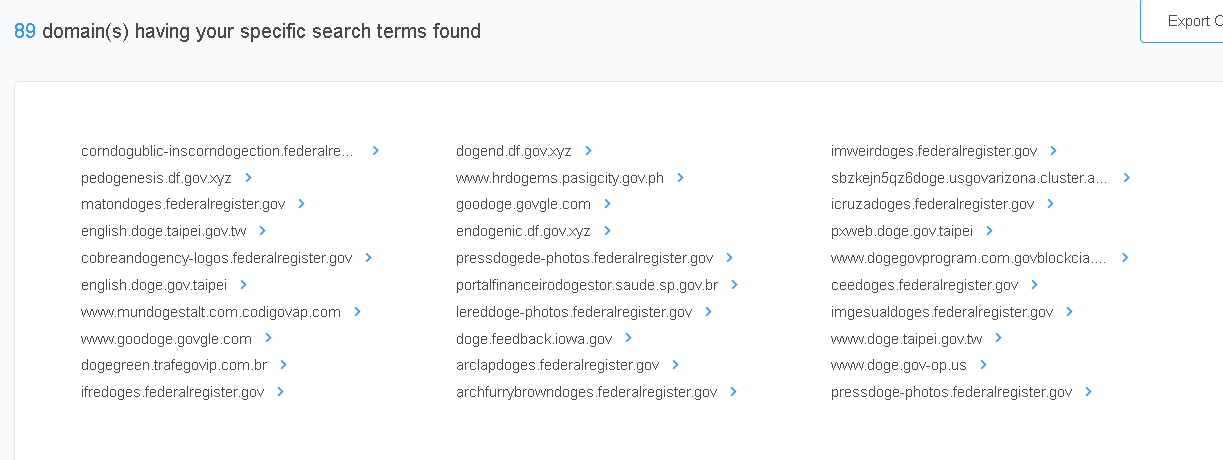The height and width of the screenshot is (460, 1223).
Task: Select ceedoges.federalregister.gov domain entry
Action: coord(924,285)
